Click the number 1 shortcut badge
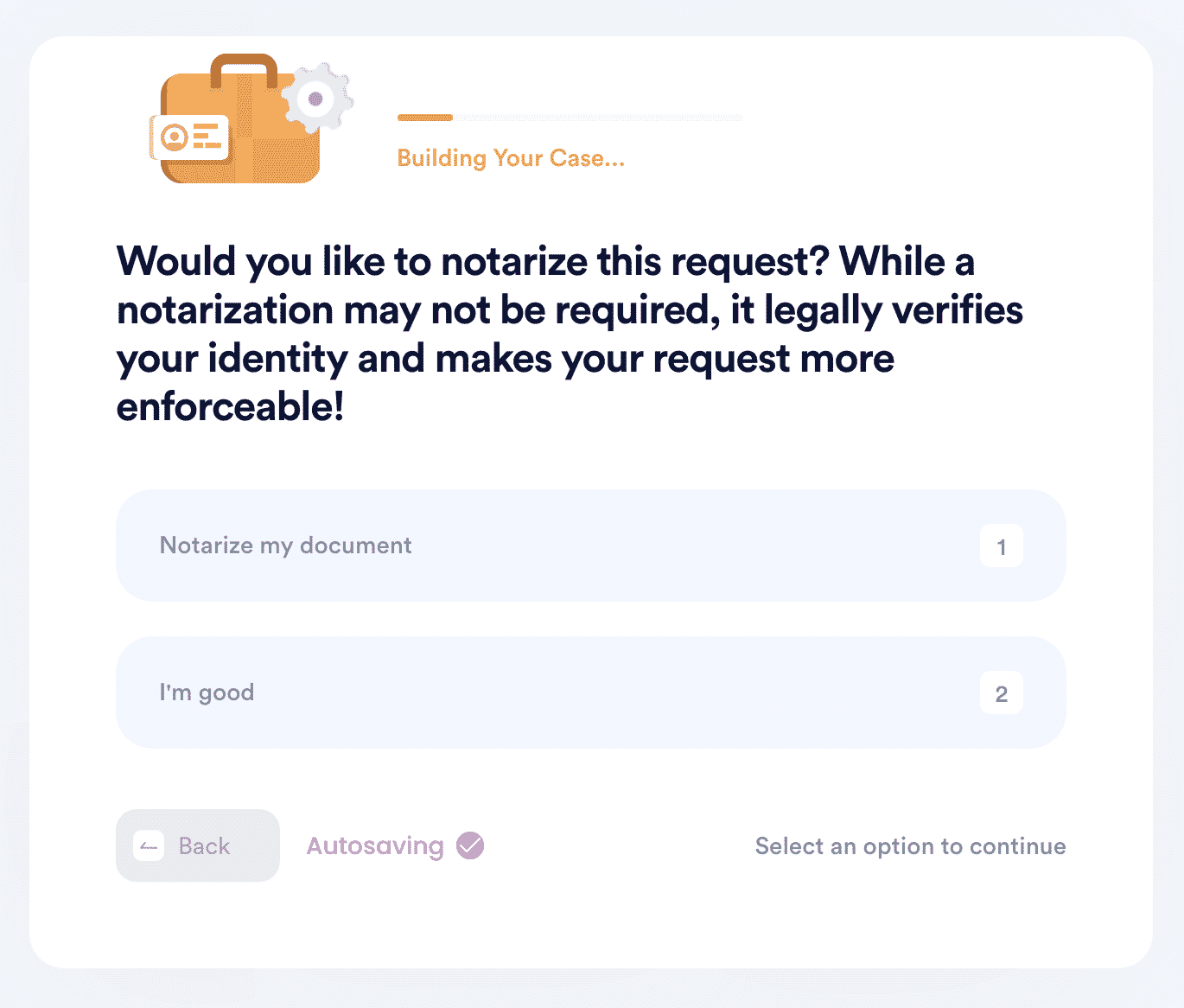This screenshot has height=1008, width=1184. click(x=1002, y=546)
